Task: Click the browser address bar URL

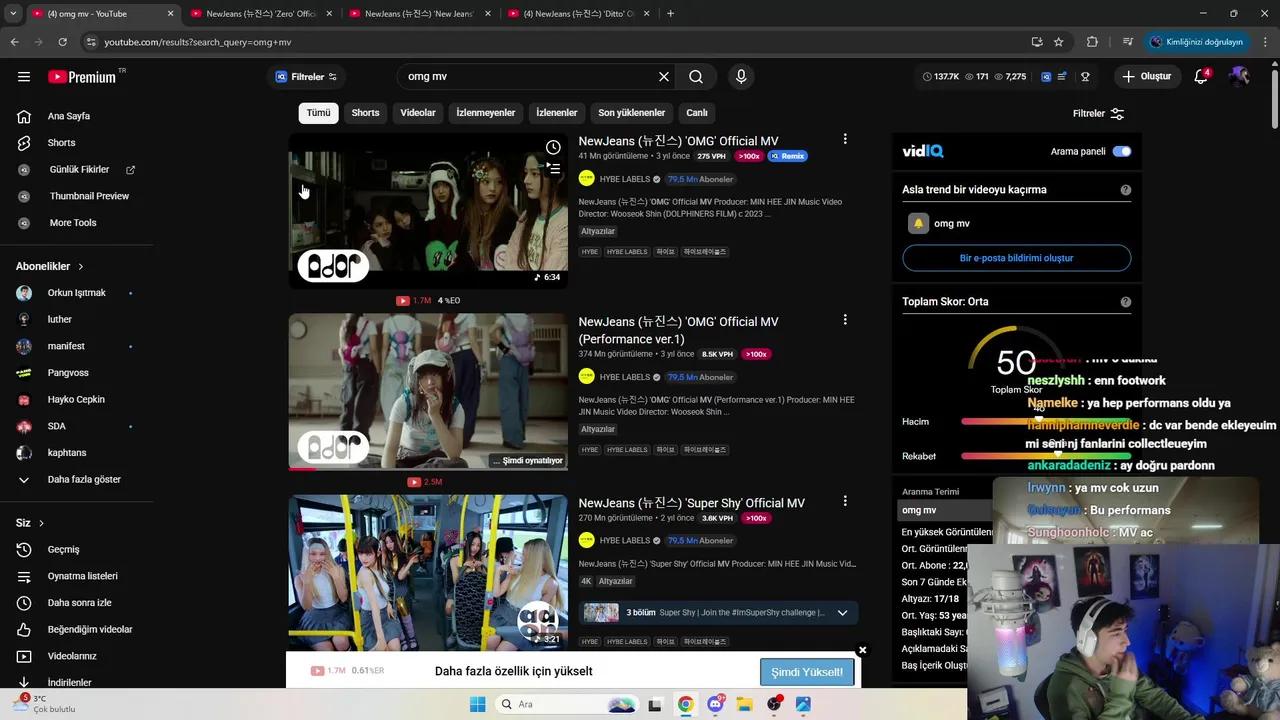Action: (198, 42)
